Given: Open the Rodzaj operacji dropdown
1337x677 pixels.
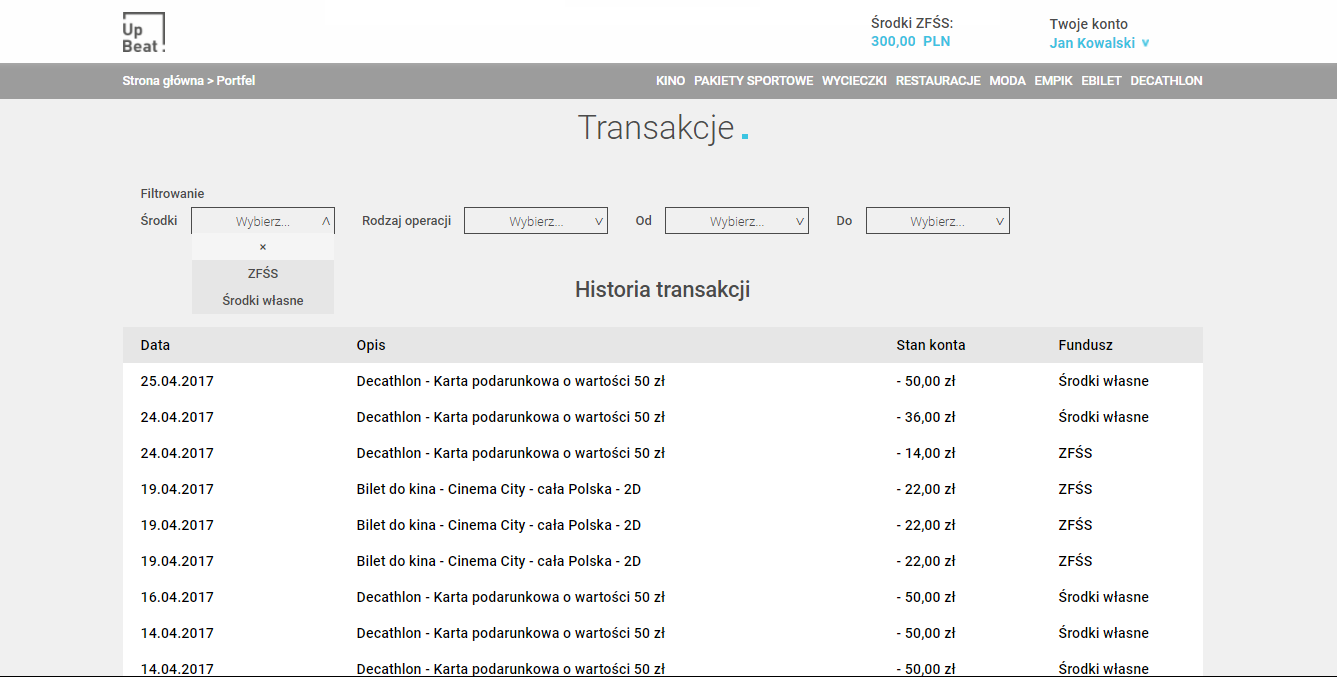Looking at the screenshot, I should coord(536,221).
